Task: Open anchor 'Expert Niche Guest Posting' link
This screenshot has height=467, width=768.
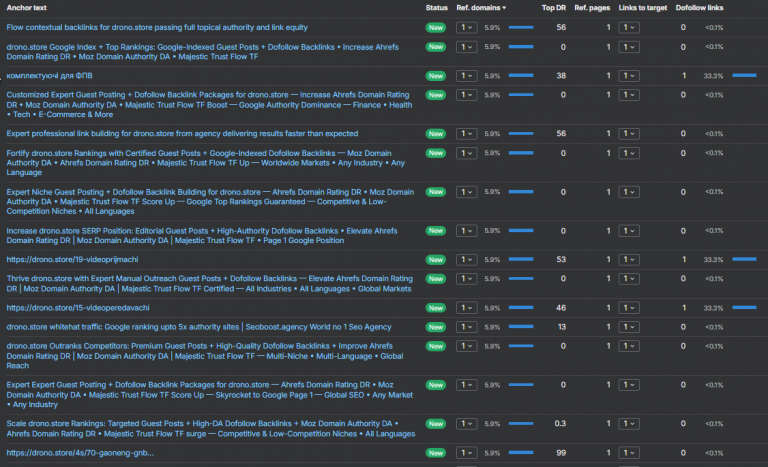Action: (x=210, y=201)
